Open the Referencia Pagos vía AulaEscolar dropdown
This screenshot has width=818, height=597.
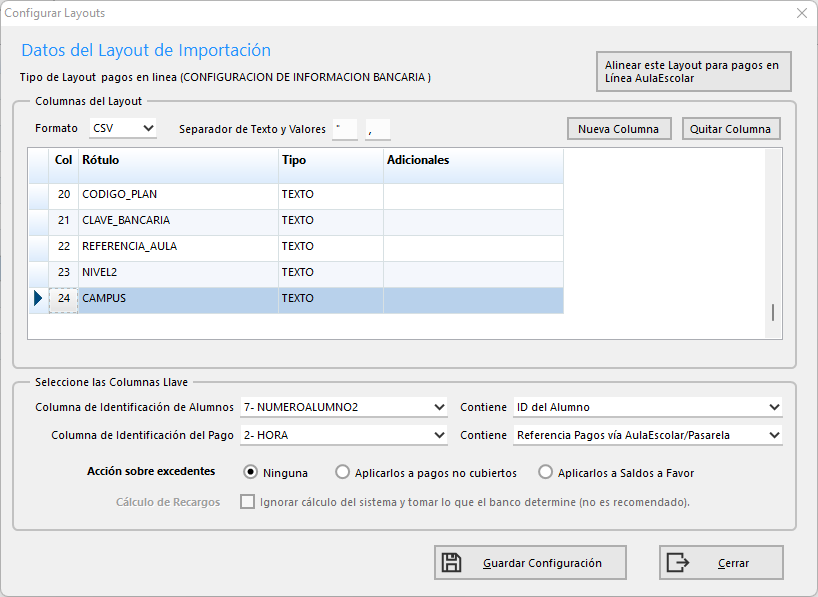[647, 435]
